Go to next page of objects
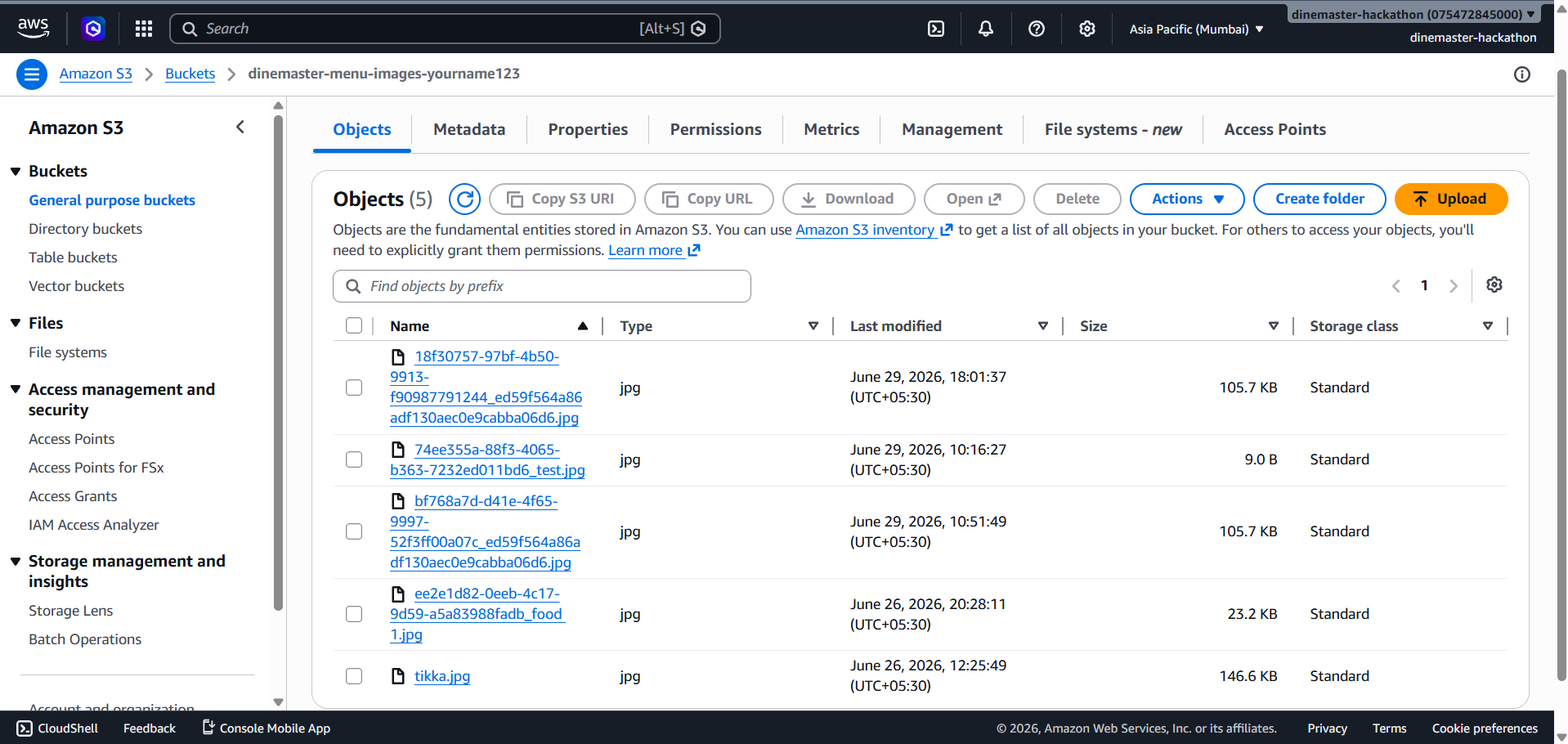The image size is (1568, 744). tap(1454, 285)
